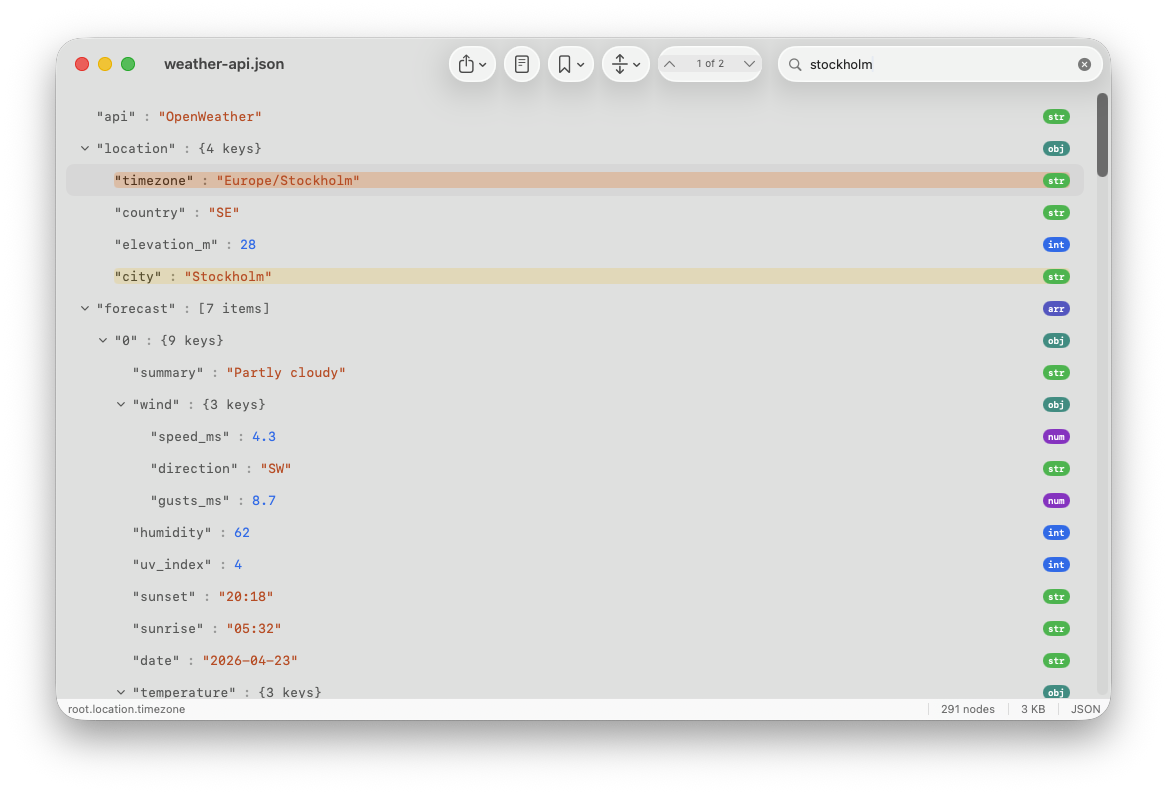This screenshot has height=794, width=1167.
Task: Clear the stockholm search with the x icon
Action: [1084, 64]
